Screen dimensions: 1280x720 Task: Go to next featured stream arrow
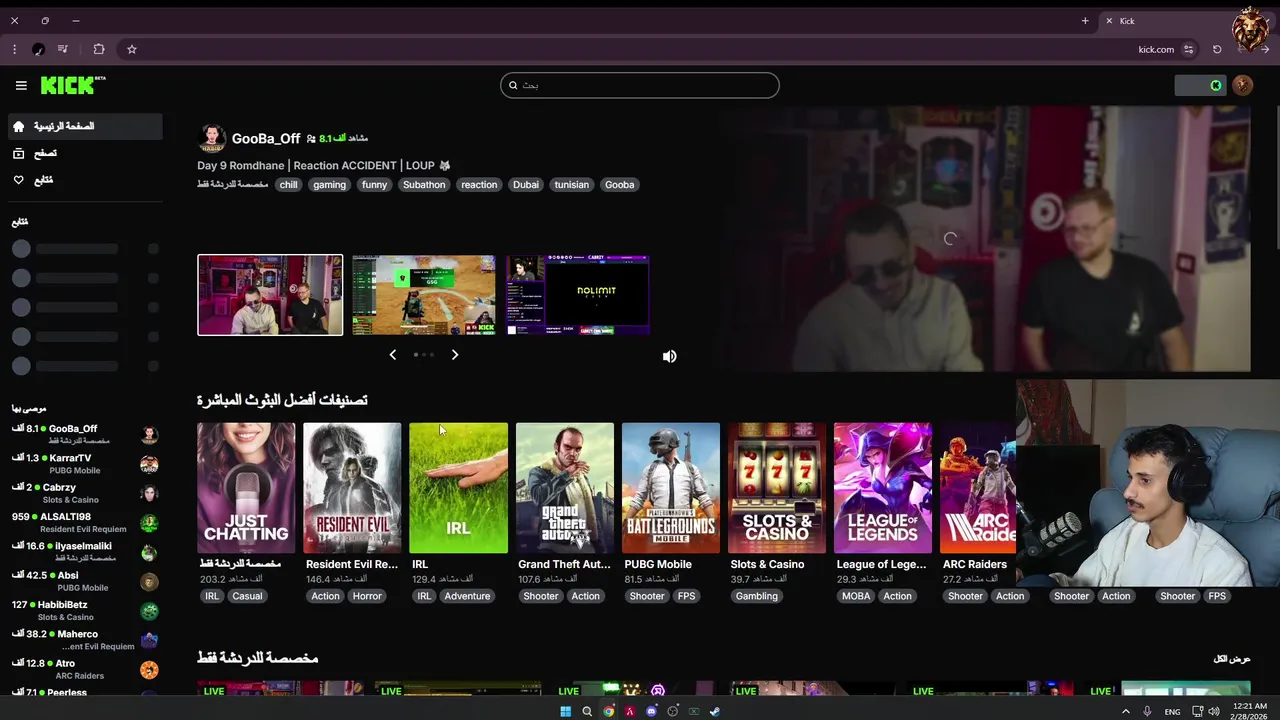point(455,354)
